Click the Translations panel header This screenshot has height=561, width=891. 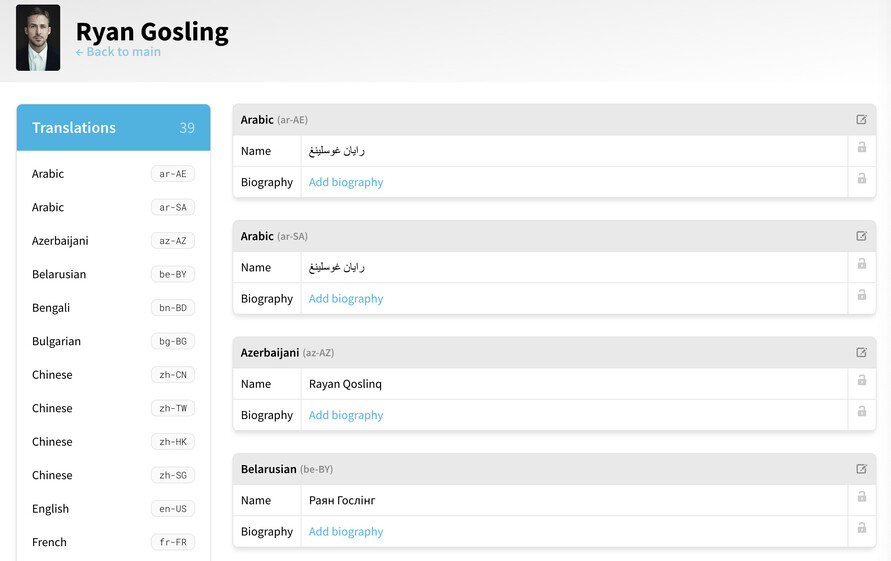(x=113, y=127)
